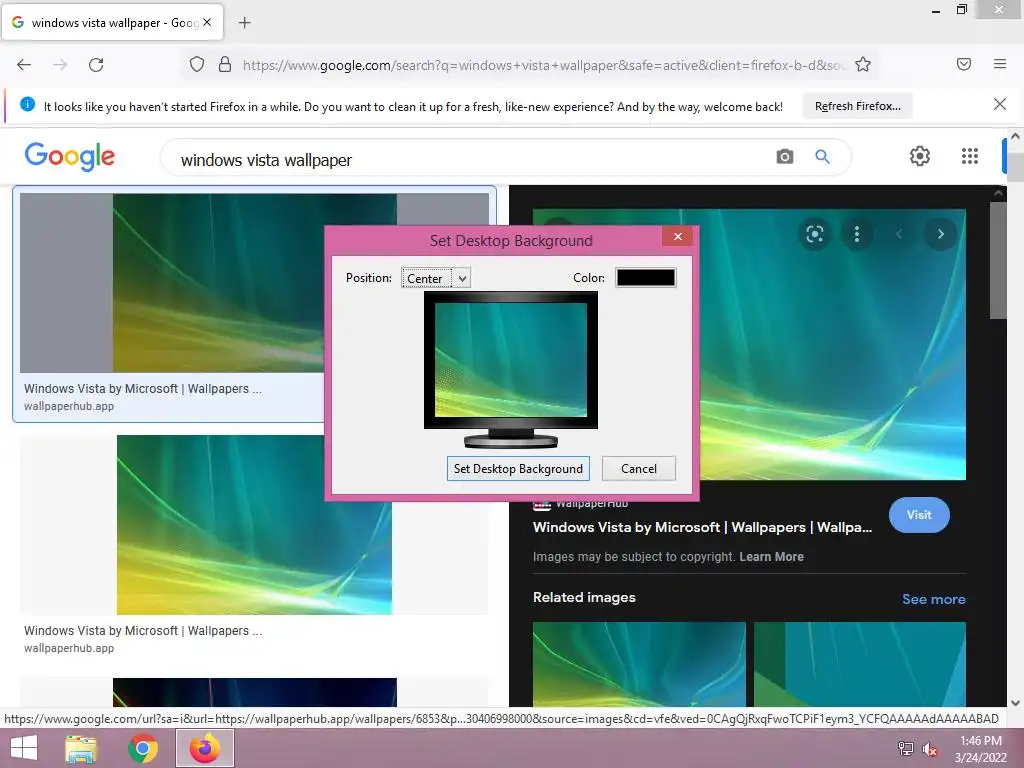Go back to the previous page
1024x768 pixels.
(x=24, y=65)
